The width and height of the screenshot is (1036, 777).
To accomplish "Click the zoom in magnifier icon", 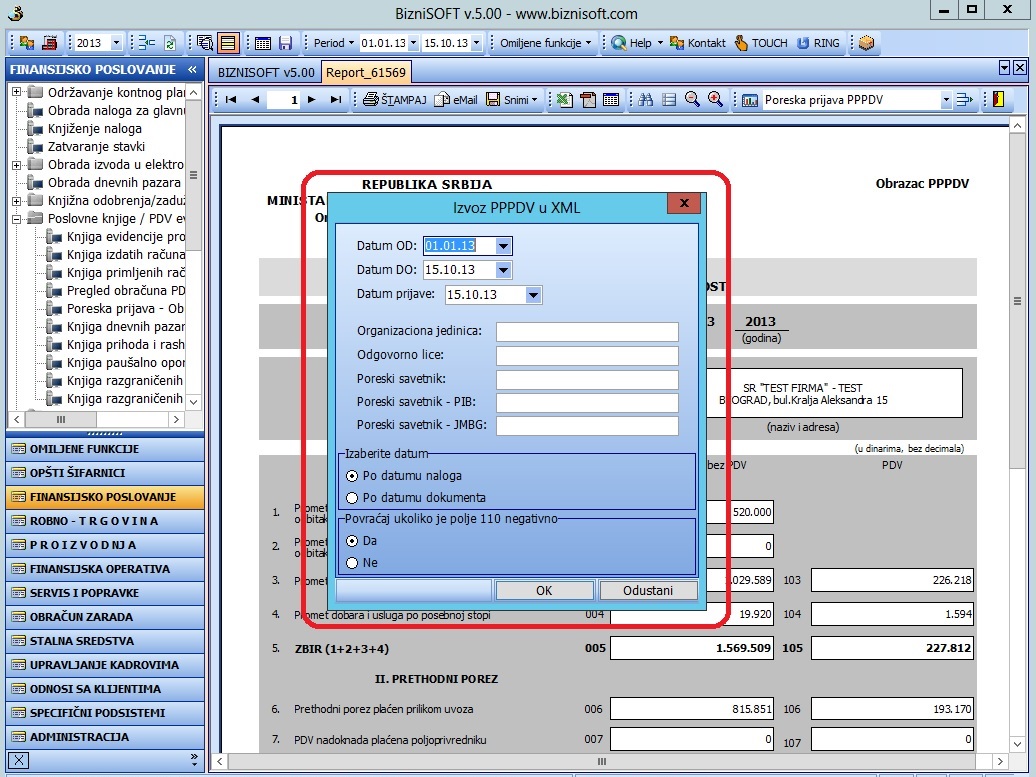I will click(715, 100).
